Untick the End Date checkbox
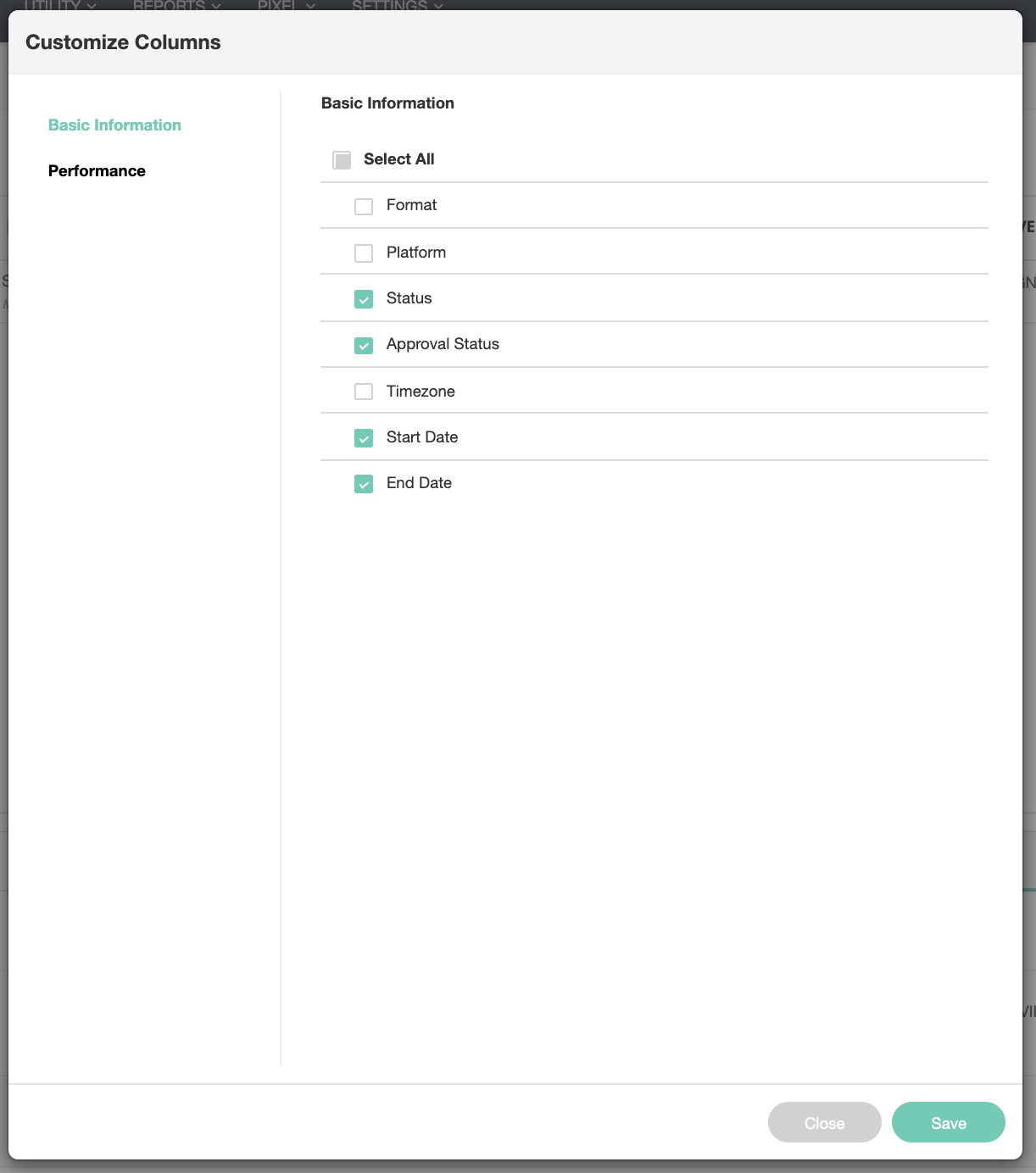 (x=364, y=484)
